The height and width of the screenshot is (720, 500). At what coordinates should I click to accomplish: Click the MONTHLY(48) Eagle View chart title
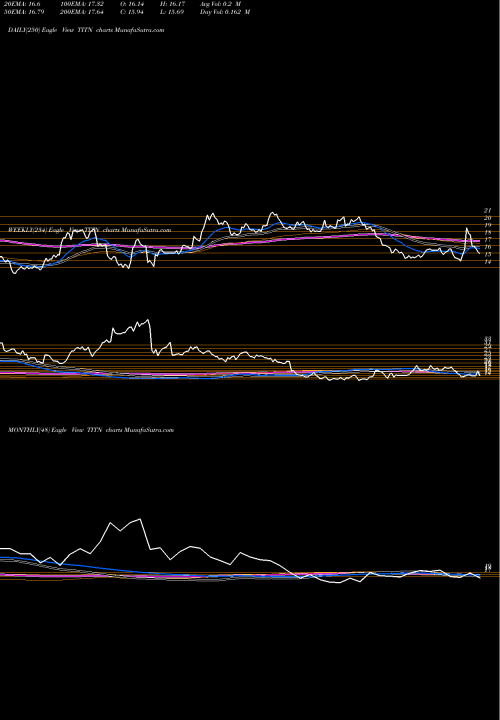click(91, 430)
